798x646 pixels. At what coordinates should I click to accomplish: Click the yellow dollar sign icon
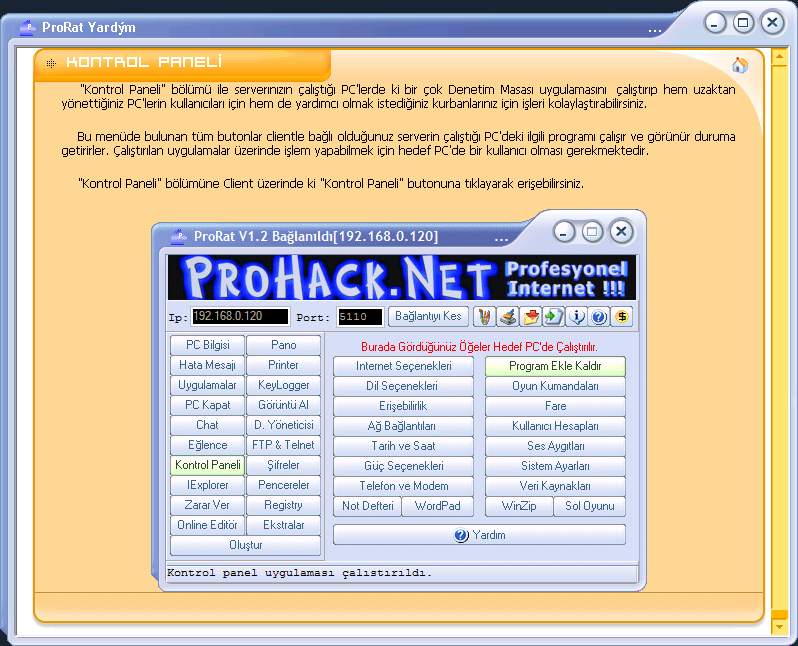[623, 317]
